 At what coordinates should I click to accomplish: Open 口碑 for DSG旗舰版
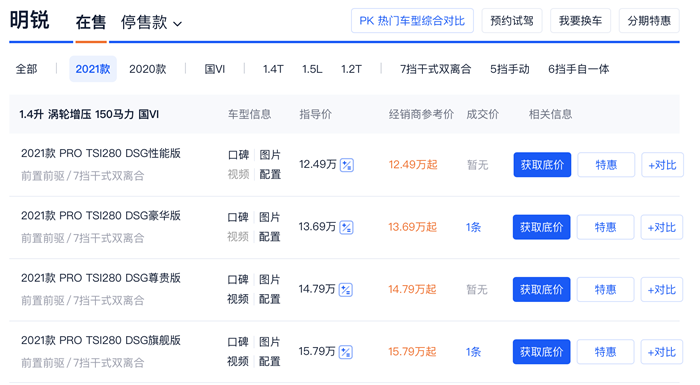pos(238,342)
